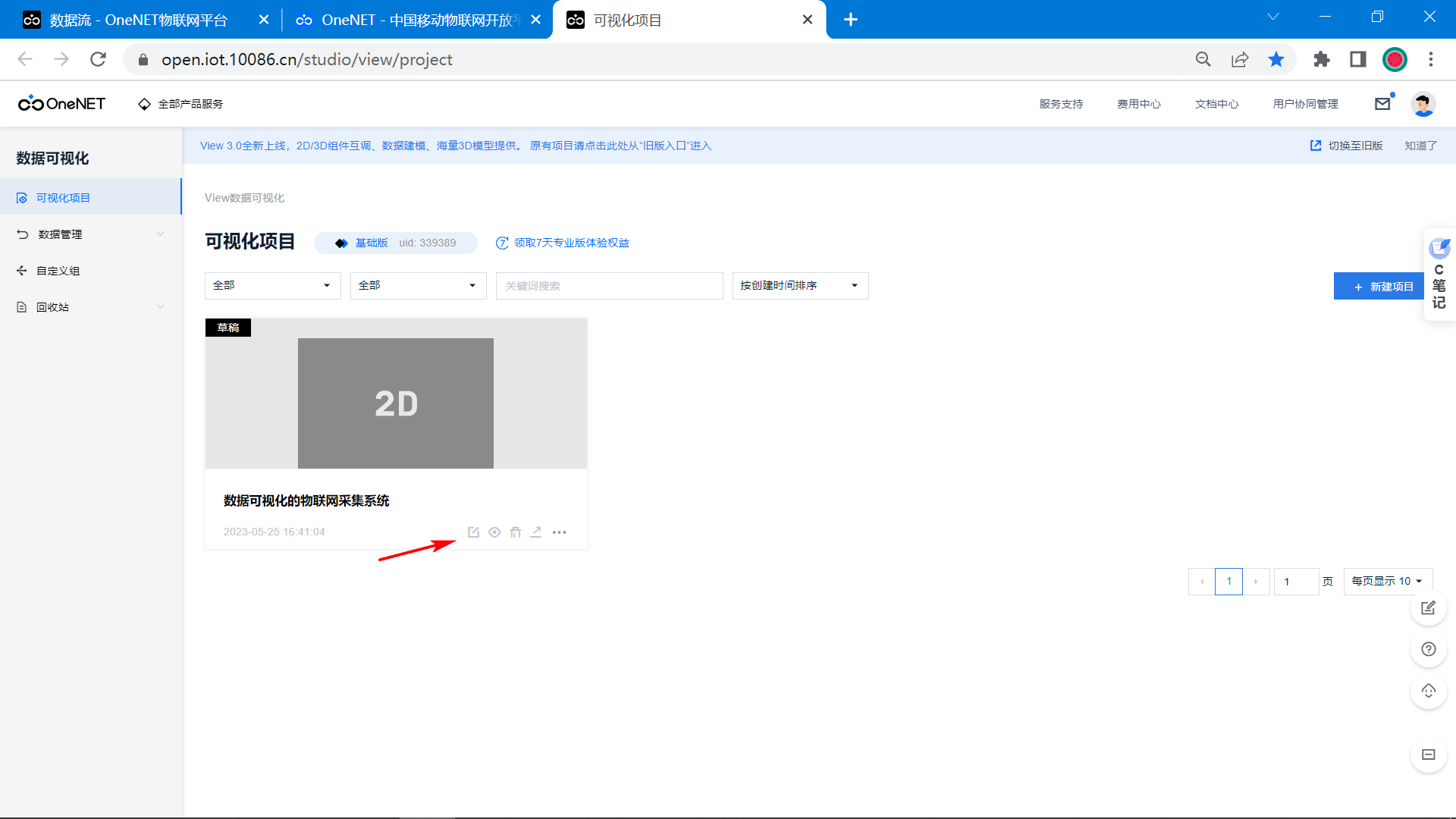Open the ellipsis menu on the project card
The image size is (1456, 819).
(x=560, y=532)
